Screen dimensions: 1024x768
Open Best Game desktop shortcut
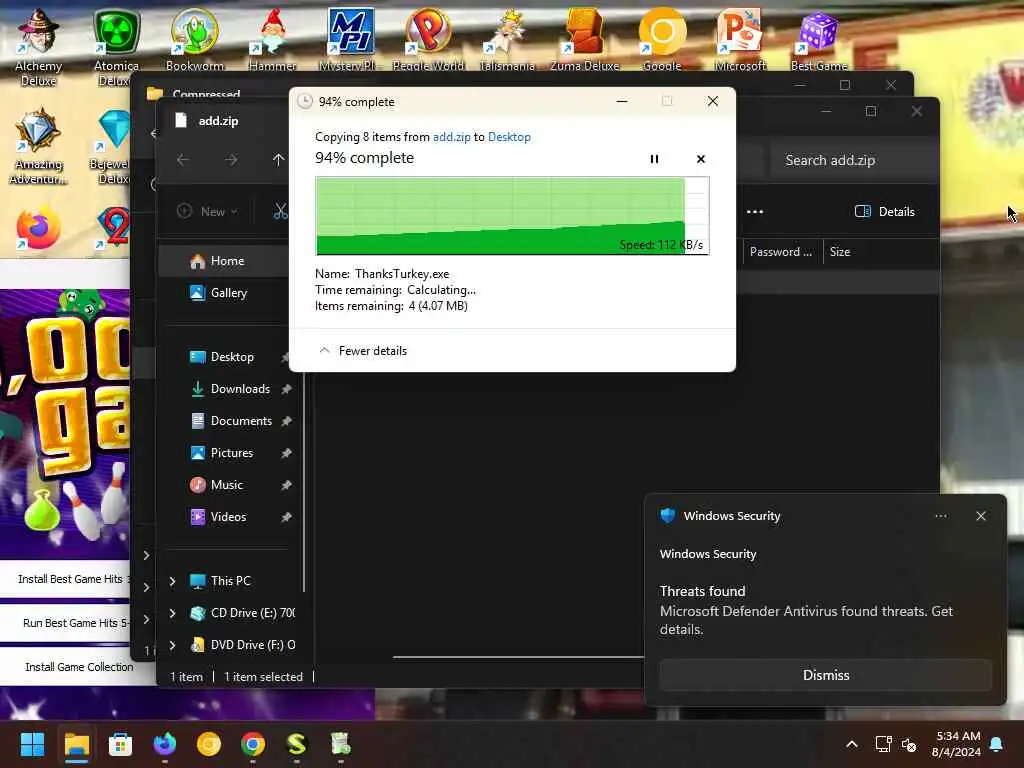point(818,39)
